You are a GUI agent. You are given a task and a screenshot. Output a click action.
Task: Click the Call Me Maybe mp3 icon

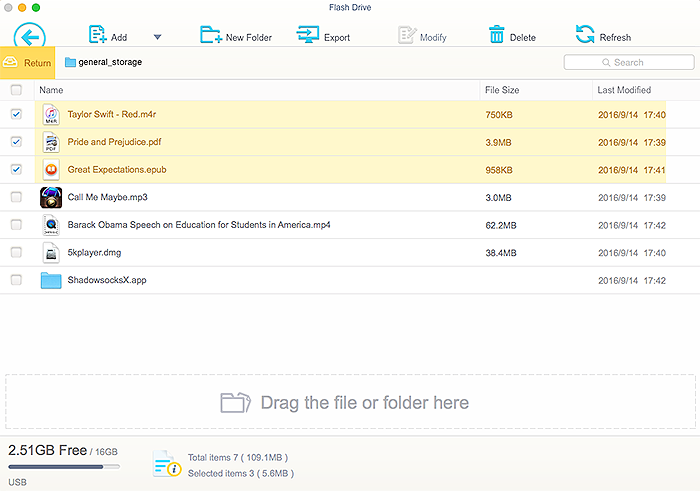click(x=51, y=197)
